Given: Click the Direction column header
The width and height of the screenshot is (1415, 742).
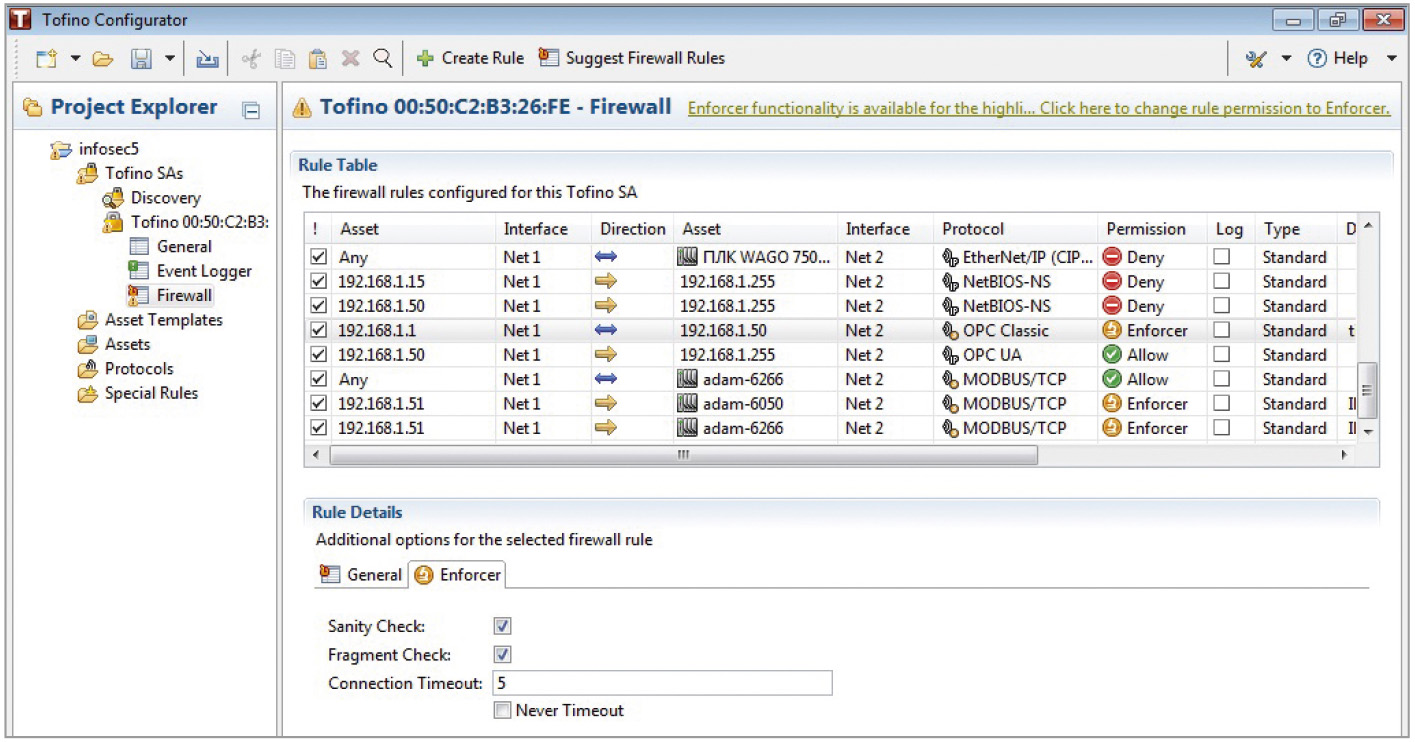Looking at the screenshot, I should [632, 229].
